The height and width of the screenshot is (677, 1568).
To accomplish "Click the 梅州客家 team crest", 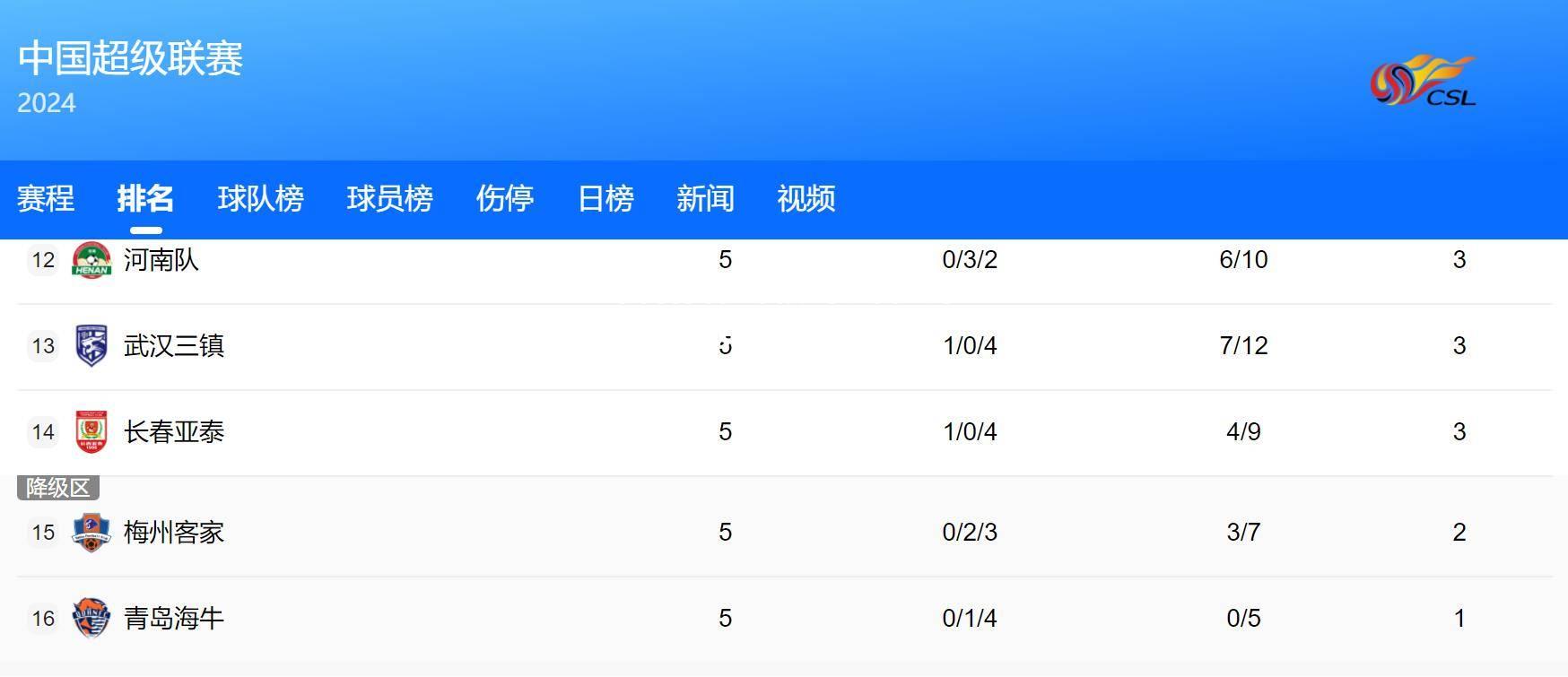I will tap(91, 533).
